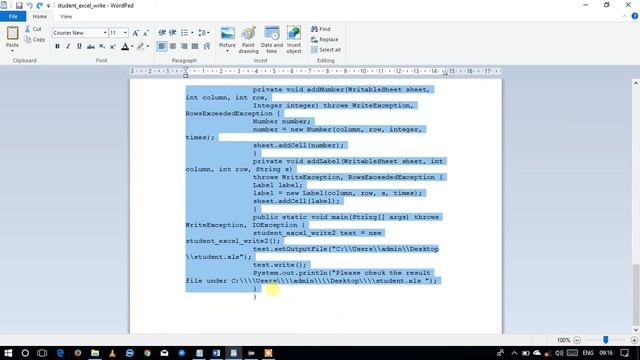The width and height of the screenshot is (640, 360).
Task: Click the Redo arrow in the title bar
Action: [x=40, y=6]
